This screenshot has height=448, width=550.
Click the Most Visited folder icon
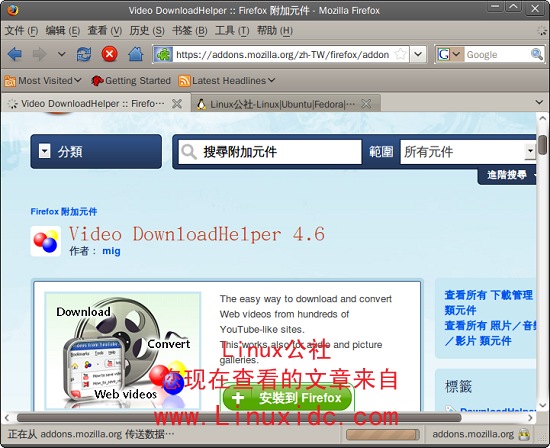pos(10,81)
